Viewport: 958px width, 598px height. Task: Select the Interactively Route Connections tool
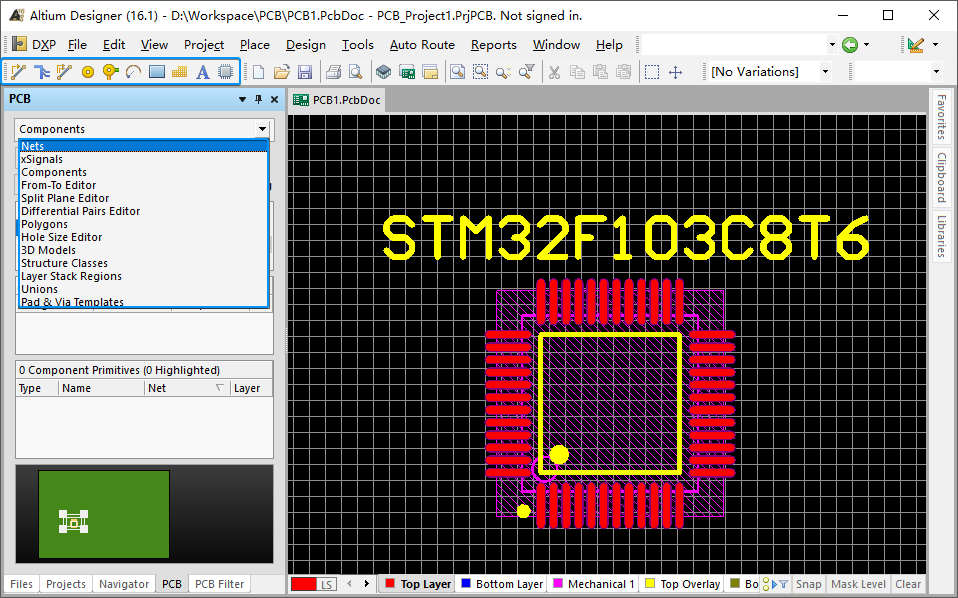(18, 72)
